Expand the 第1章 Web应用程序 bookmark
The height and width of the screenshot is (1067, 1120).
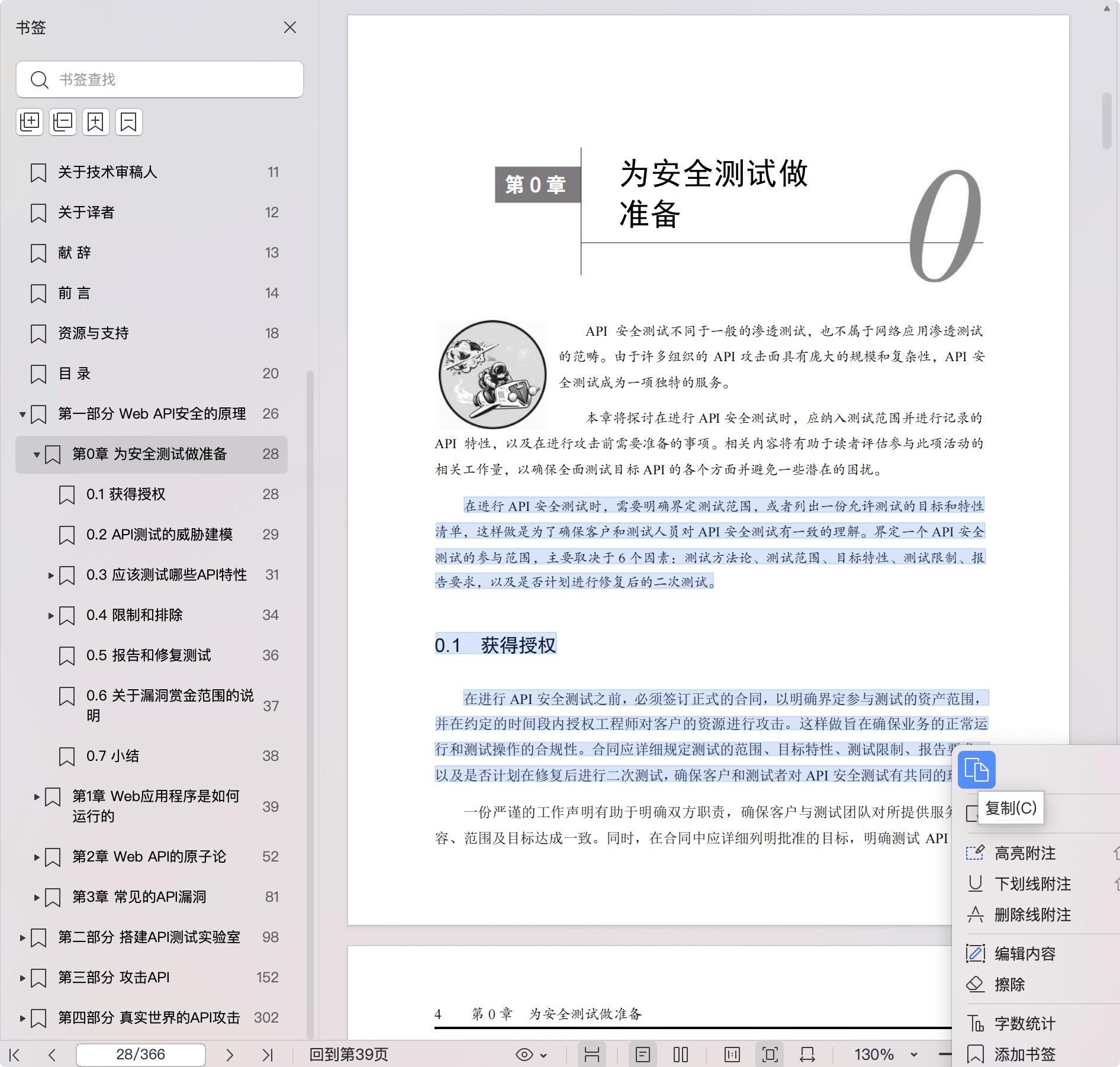(x=37, y=797)
